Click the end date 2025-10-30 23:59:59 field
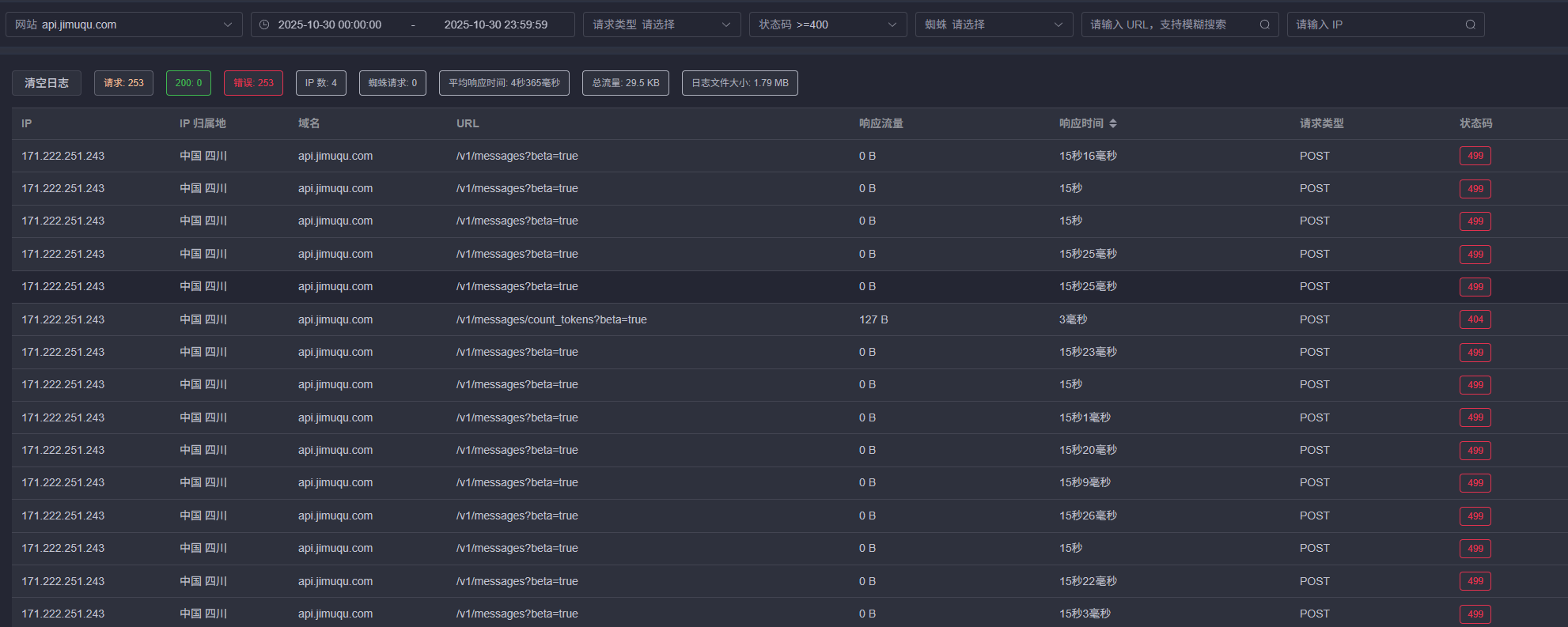This screenshot has height=627, width=1568. (x=496, y=25)
